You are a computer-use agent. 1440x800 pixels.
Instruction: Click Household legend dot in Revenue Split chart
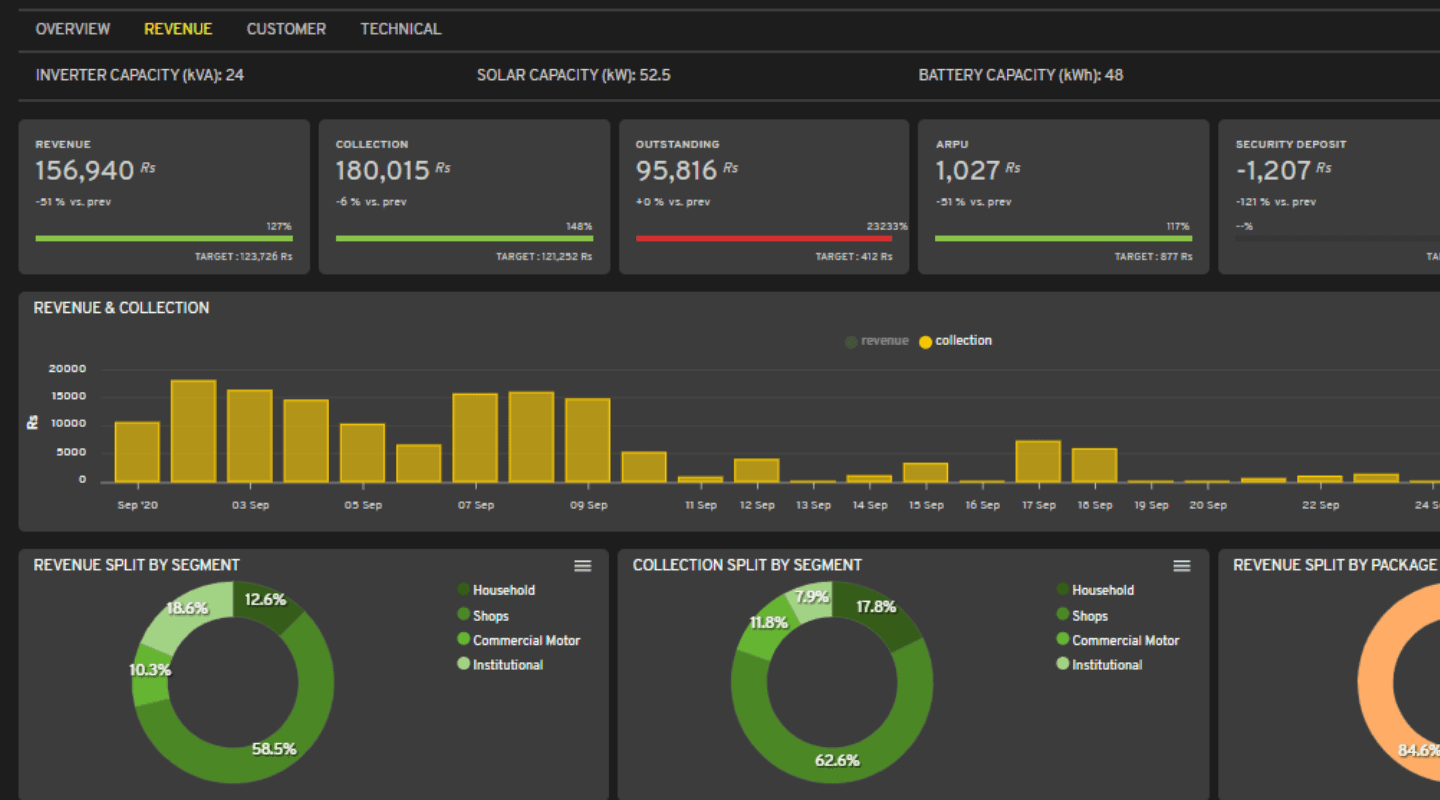point(463,590)
